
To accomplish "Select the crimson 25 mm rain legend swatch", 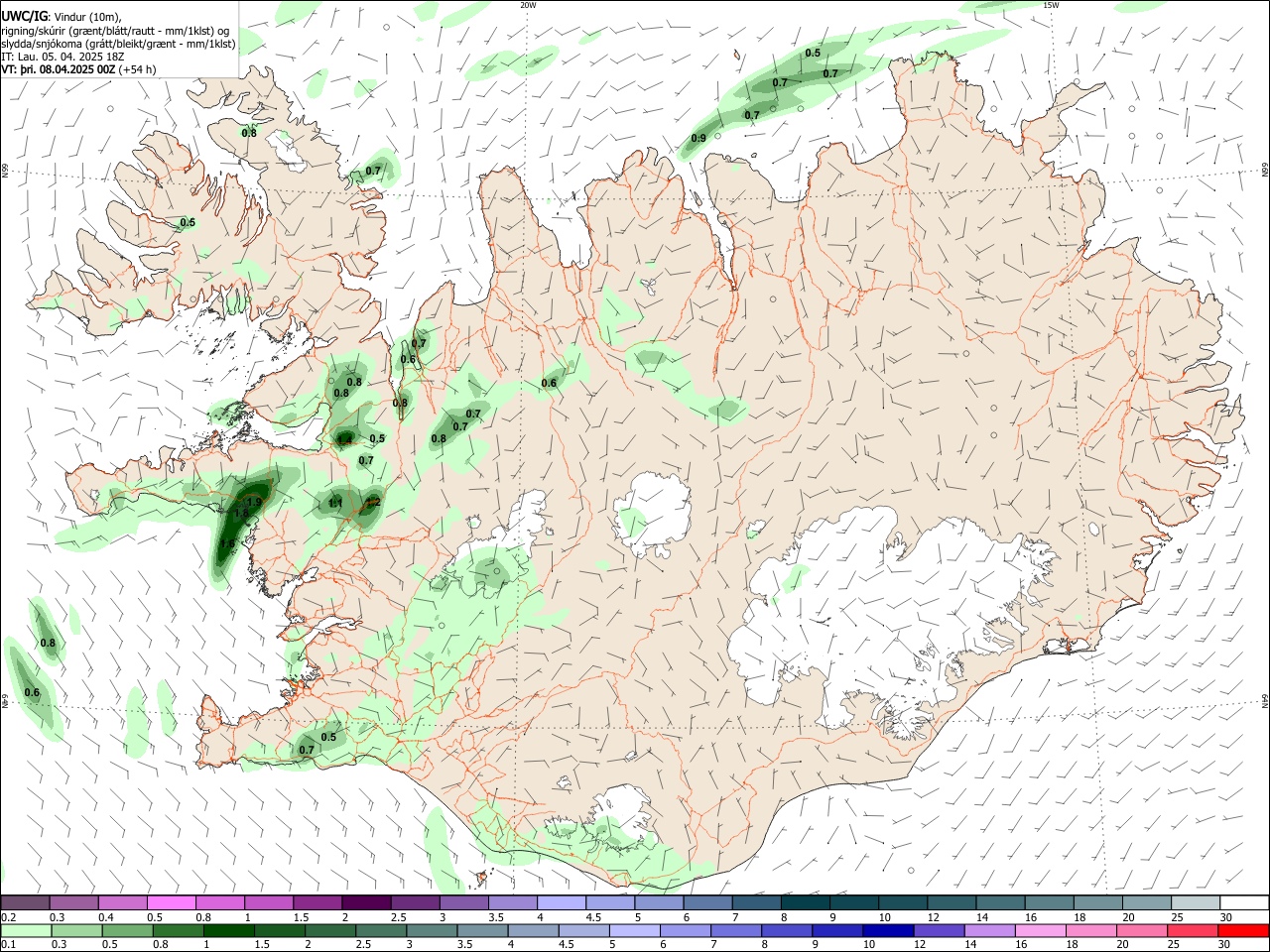I will click(x=1193, y=931).
